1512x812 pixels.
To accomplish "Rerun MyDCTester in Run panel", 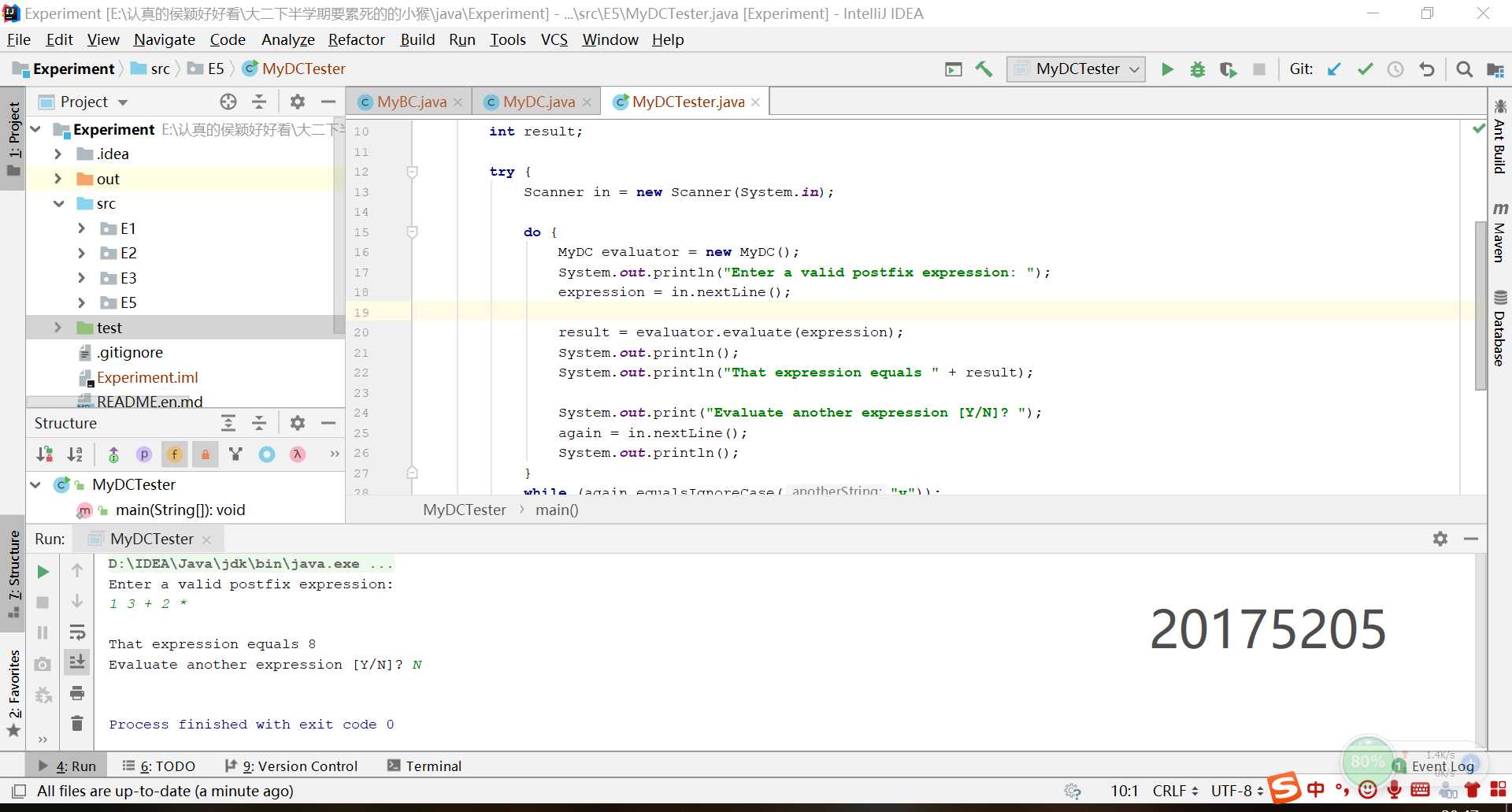I will tap(43, 572).
